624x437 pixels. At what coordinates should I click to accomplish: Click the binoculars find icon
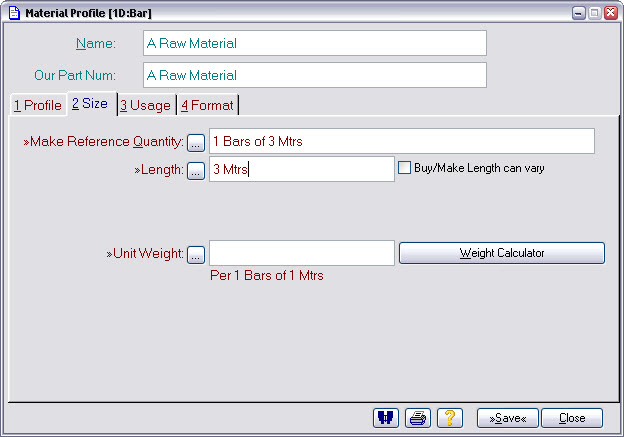click(x=386, y=418)
